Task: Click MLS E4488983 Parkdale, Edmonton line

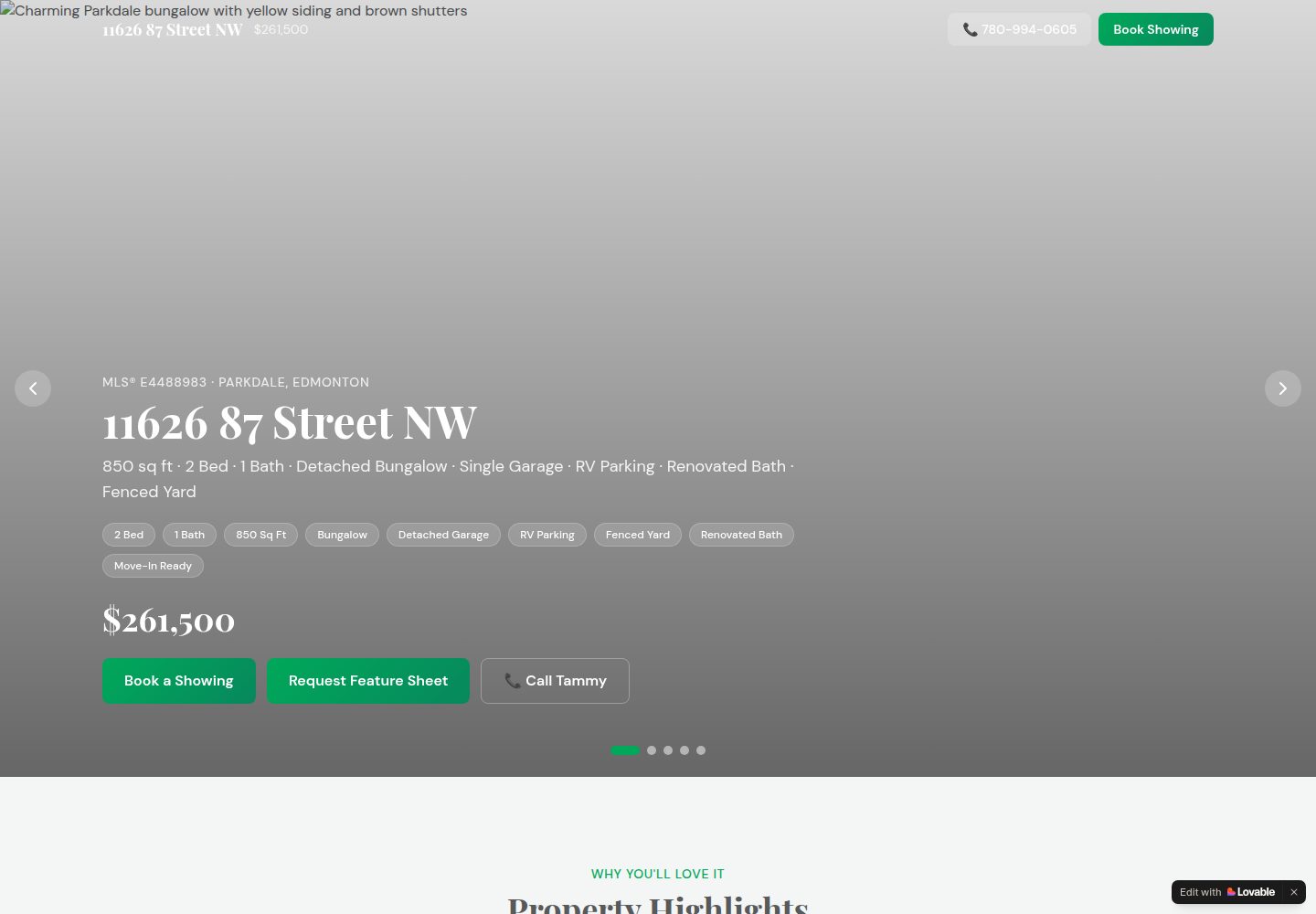Action: [x=236, y=382]
